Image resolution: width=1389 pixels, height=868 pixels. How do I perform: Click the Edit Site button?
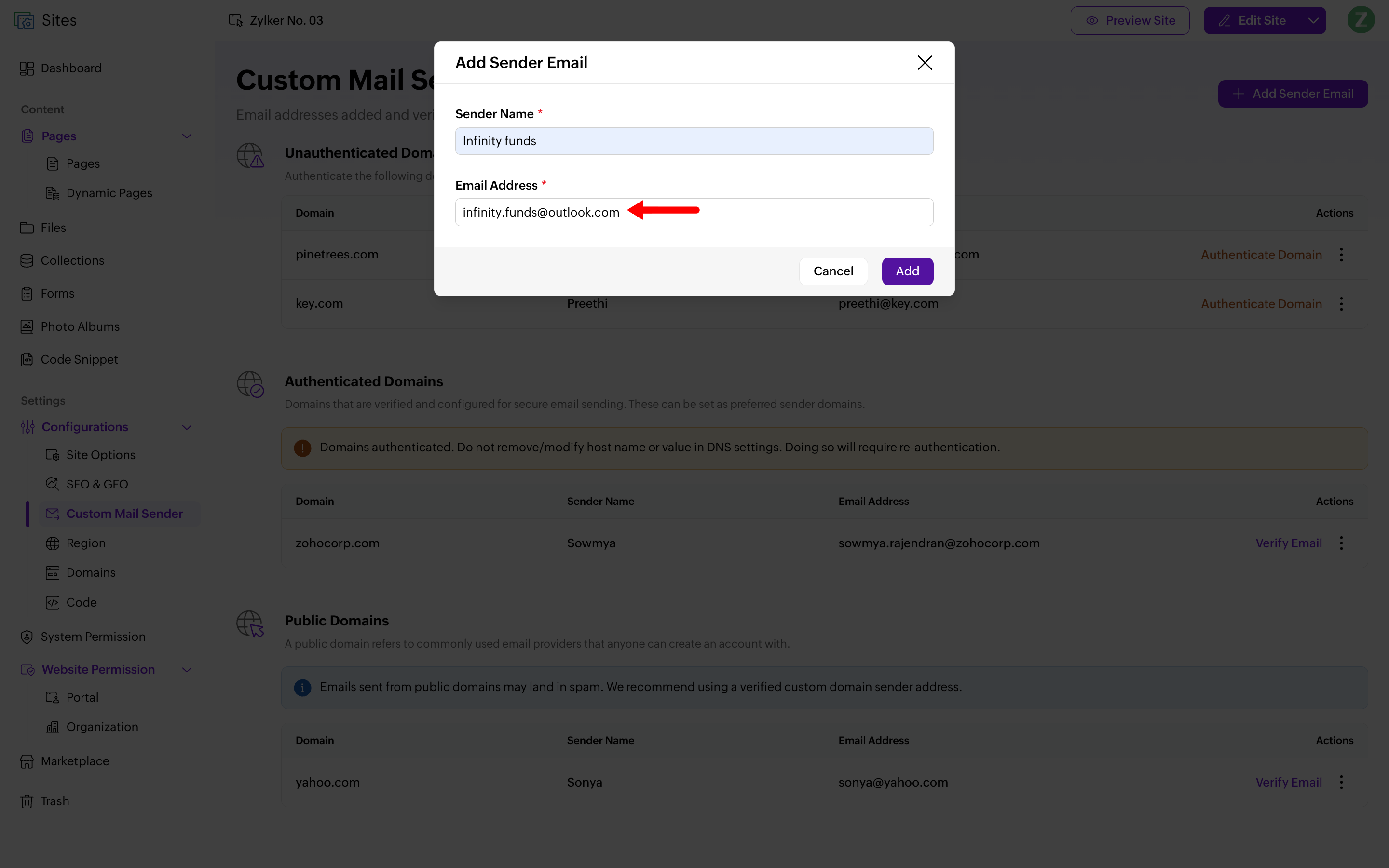pyautogui.click(x=1253, y=21)
